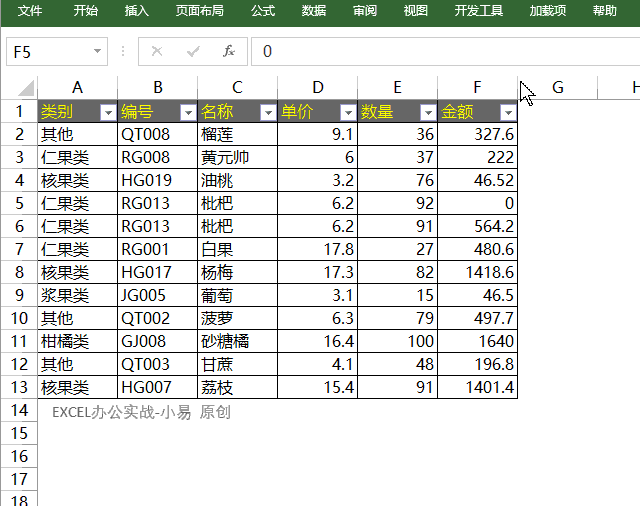Image resolution: width=640 pixels, height=506 pixels.
Task: Select cell with amount 564.2
Action: point(478,226)
